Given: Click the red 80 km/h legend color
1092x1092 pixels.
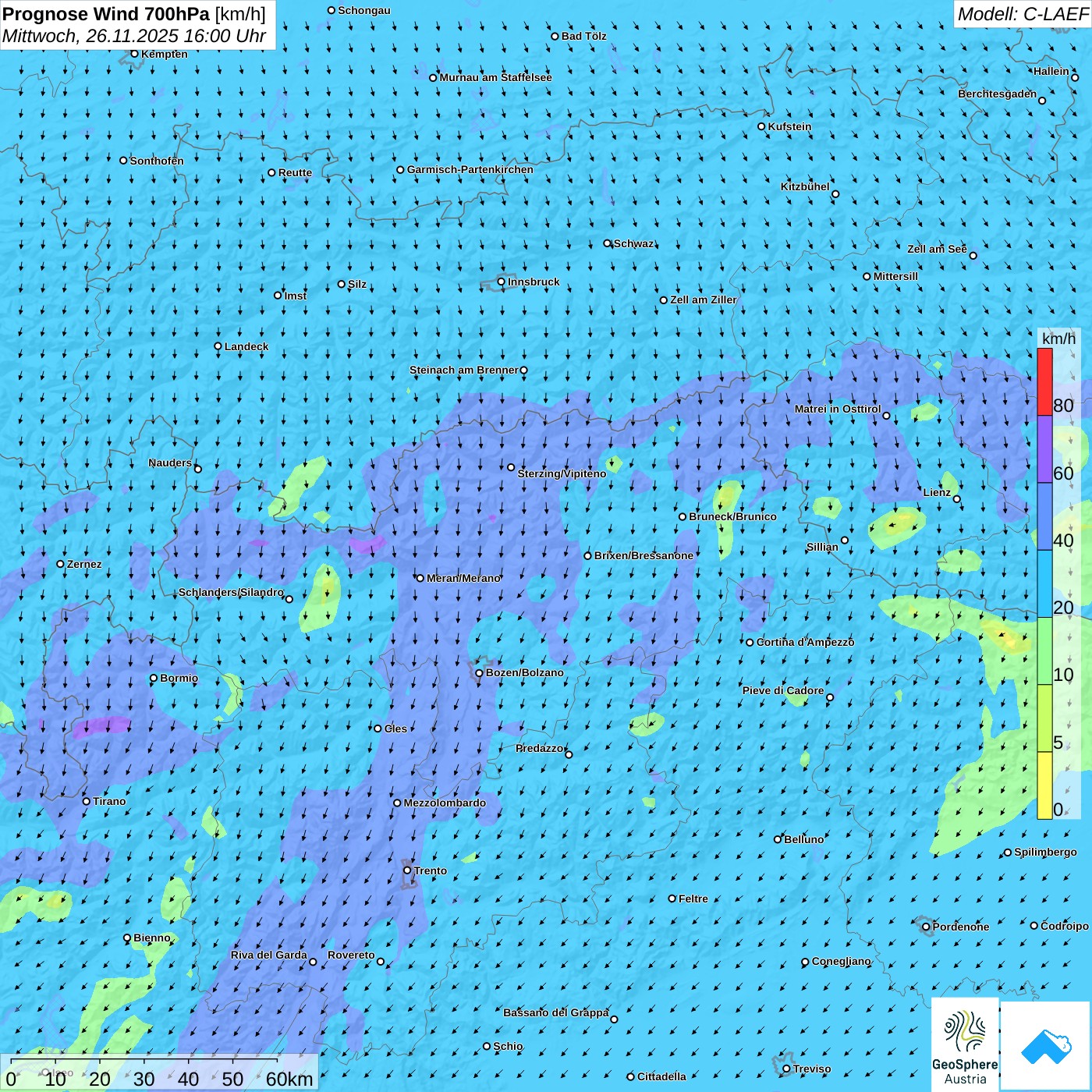Looking at the screenshot, I should (1044, 381).
